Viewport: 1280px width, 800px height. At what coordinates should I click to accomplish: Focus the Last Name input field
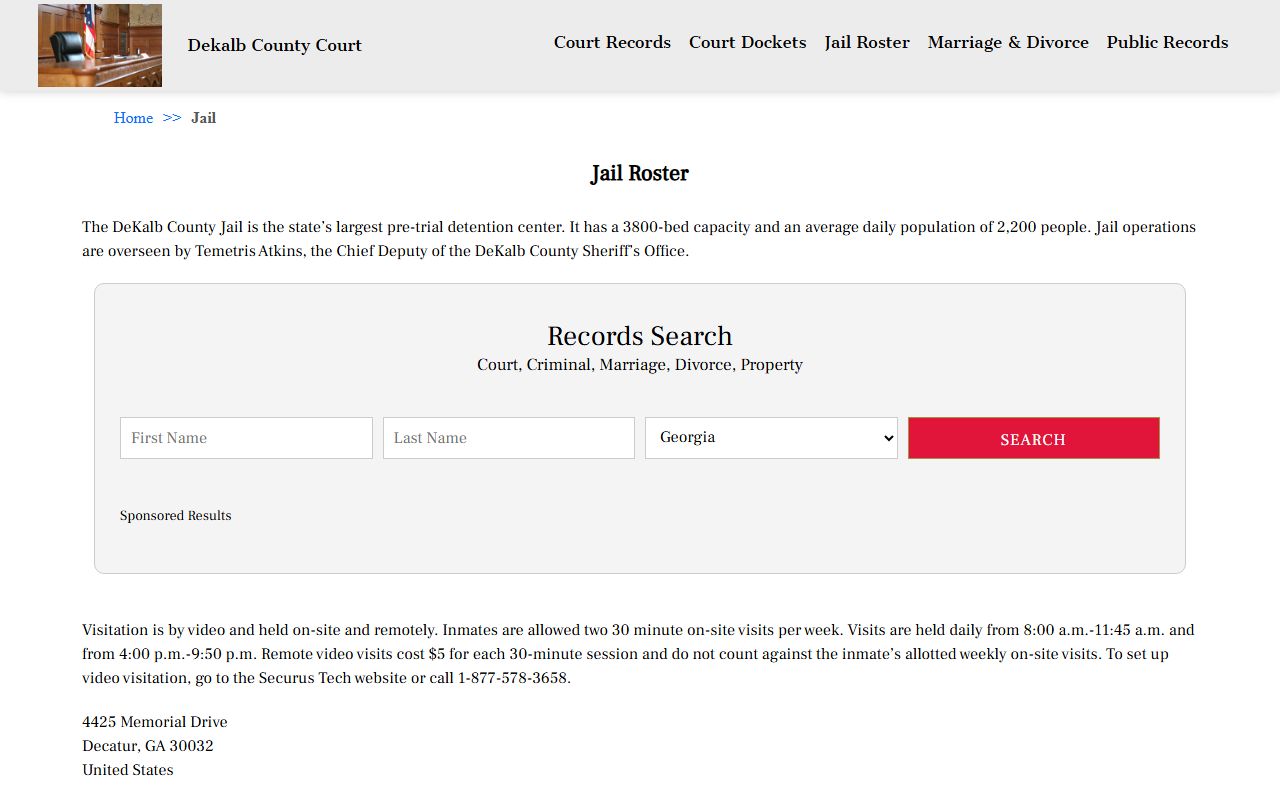coord(509,438)
